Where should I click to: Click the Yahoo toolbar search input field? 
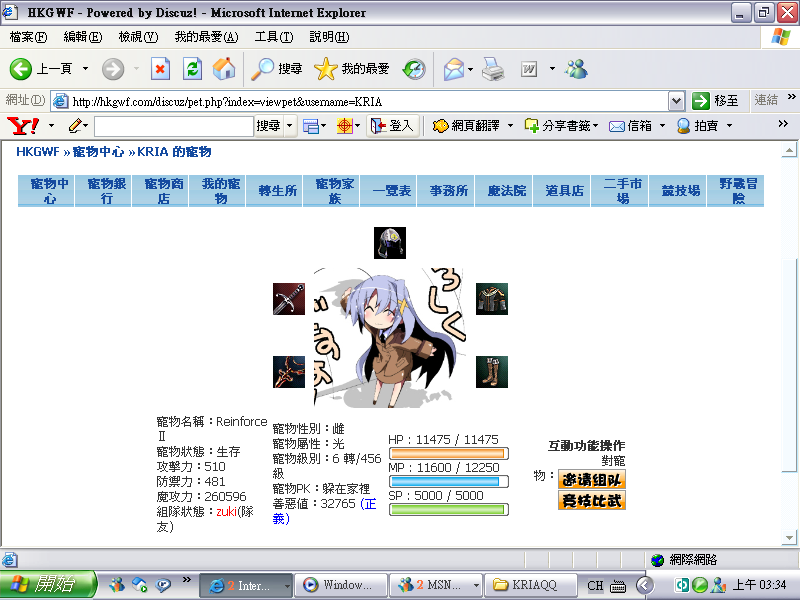tap(173, 126)
